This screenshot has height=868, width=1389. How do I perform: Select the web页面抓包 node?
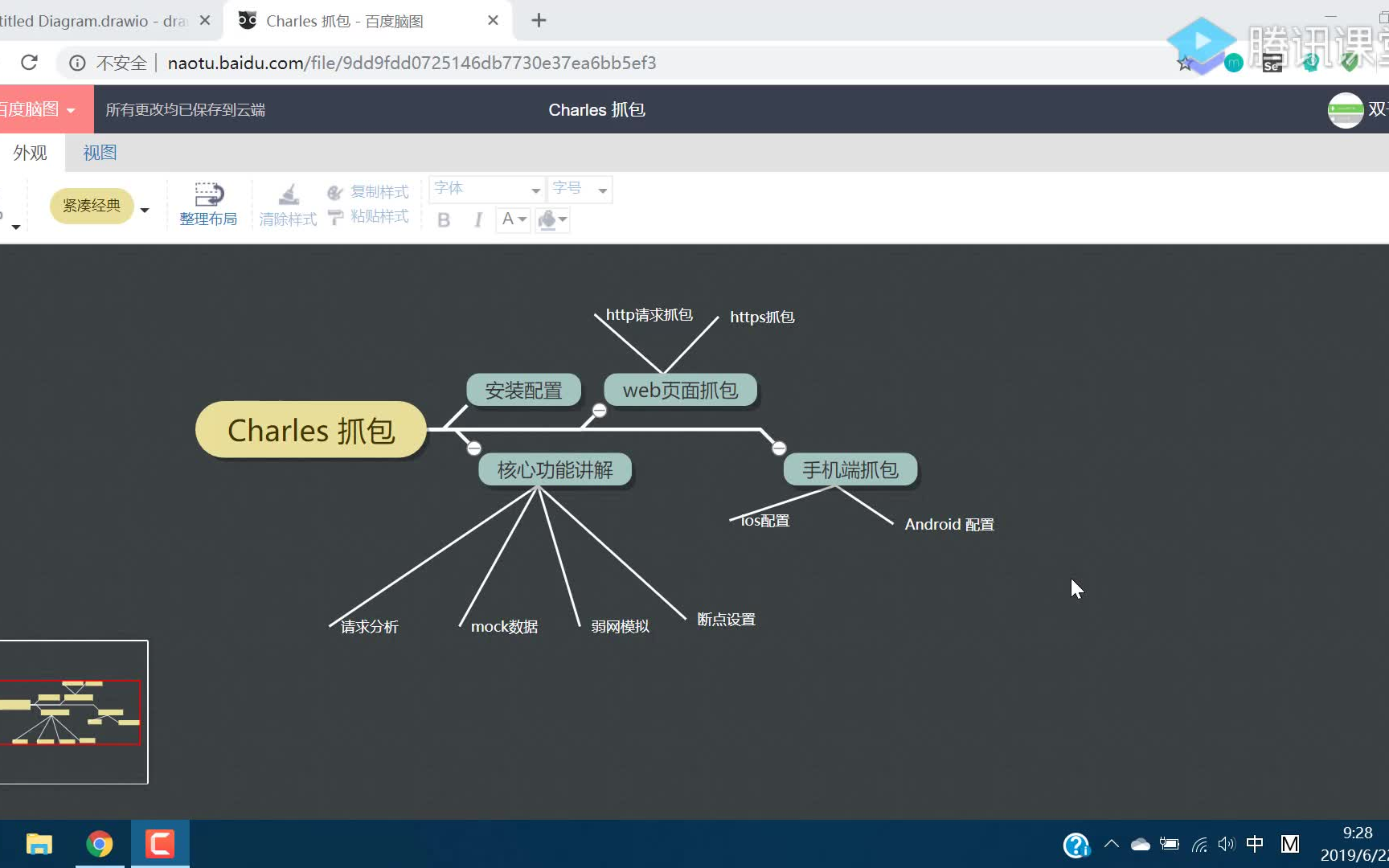[680, 391]
